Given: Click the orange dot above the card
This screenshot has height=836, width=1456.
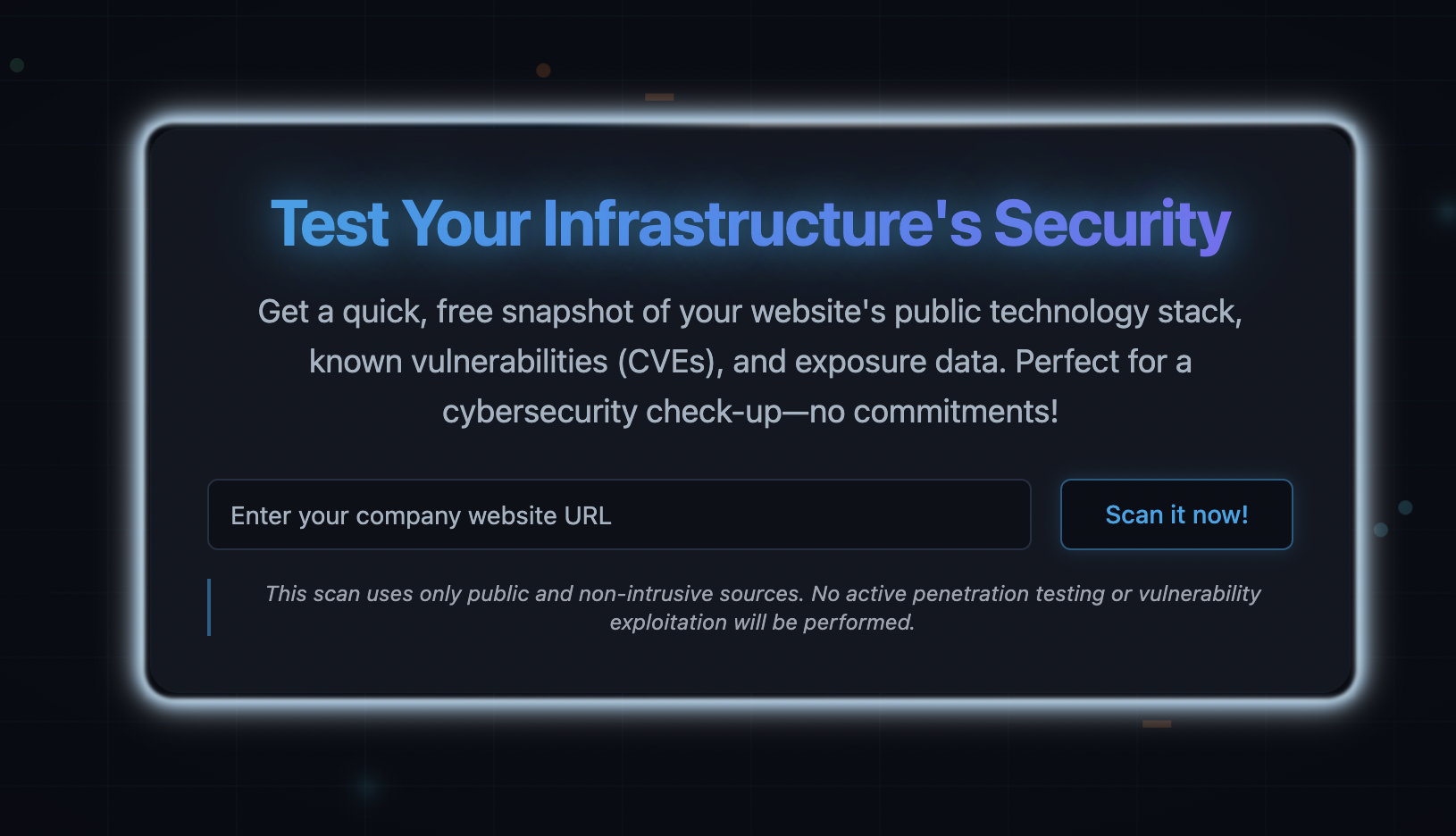Looking at the screenshot, I should point(543,71).
